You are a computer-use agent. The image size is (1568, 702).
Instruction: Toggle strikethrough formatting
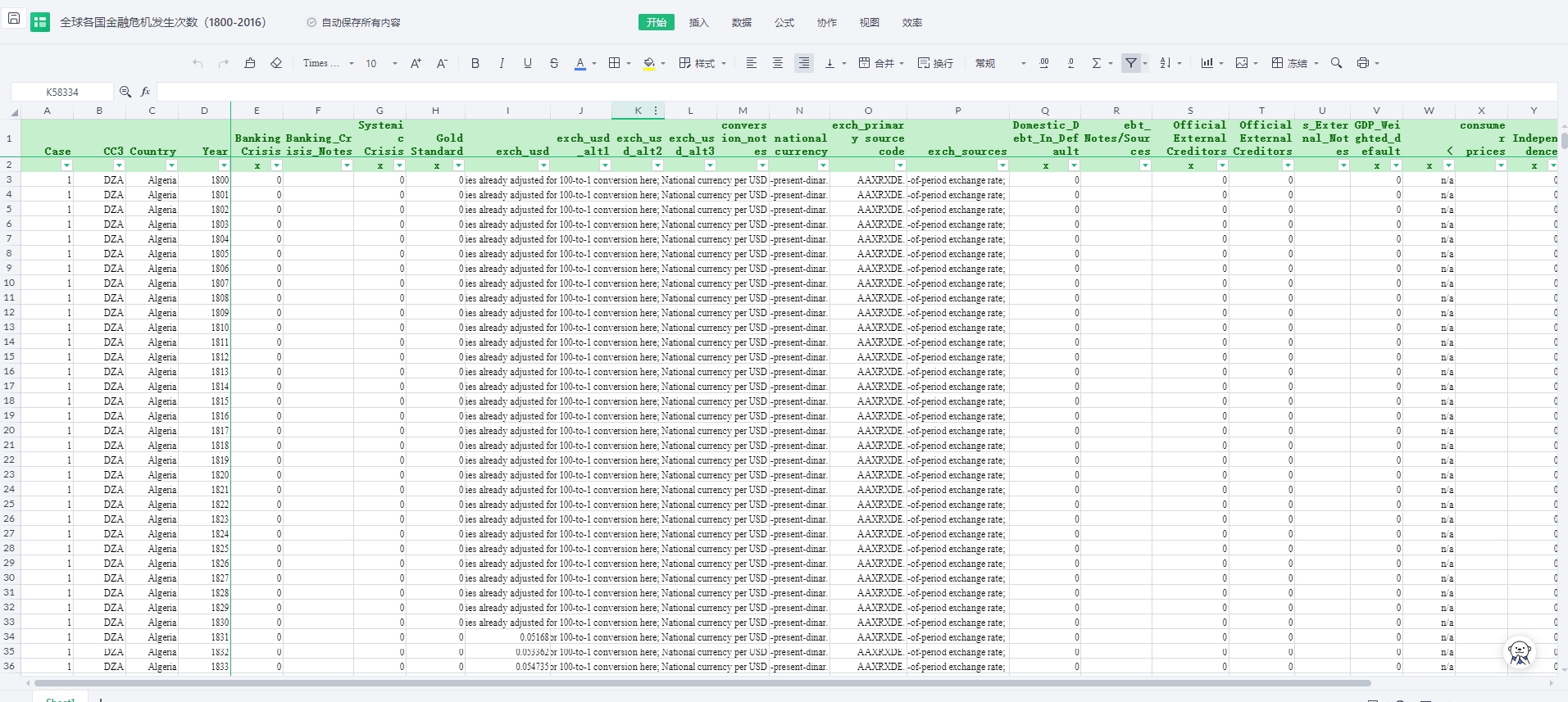(x=554, y=63)
